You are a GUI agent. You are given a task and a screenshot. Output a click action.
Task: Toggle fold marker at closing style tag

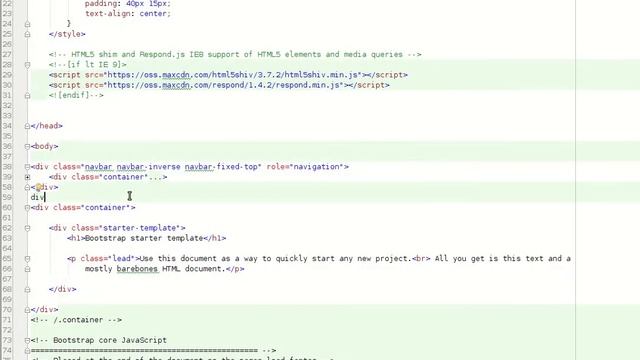tap(27, 34)
